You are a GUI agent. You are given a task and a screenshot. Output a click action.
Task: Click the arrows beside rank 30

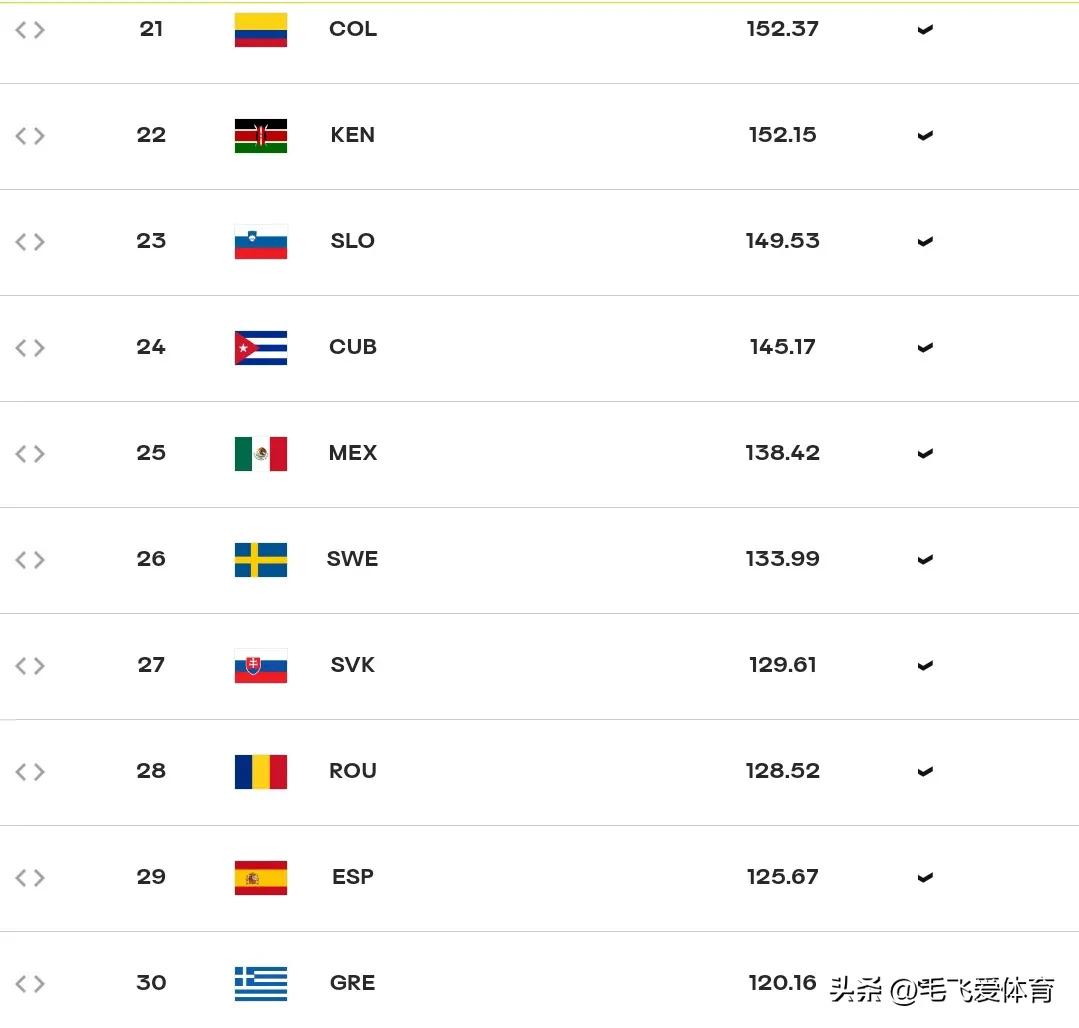click(30, 983)
